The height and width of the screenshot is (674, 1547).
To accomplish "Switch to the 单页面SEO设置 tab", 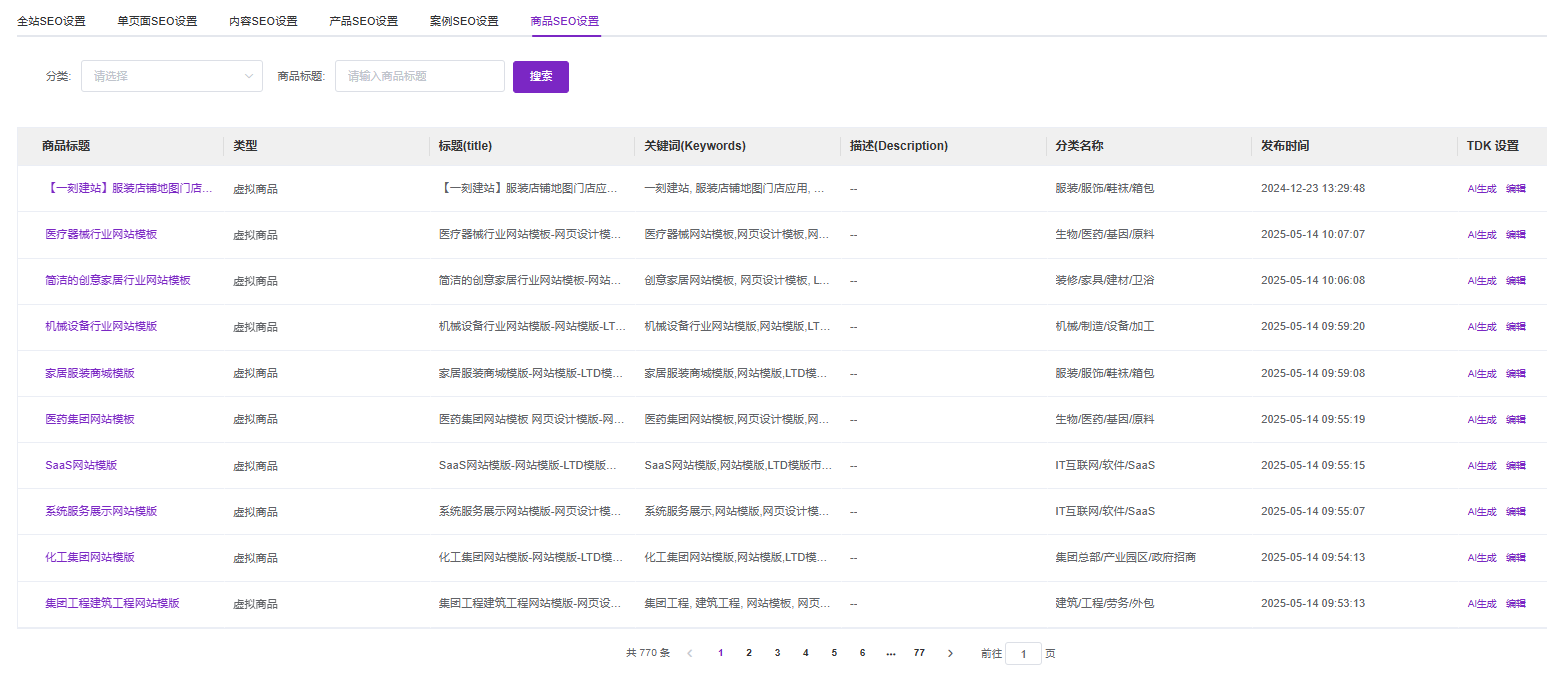I will (157, 21).
